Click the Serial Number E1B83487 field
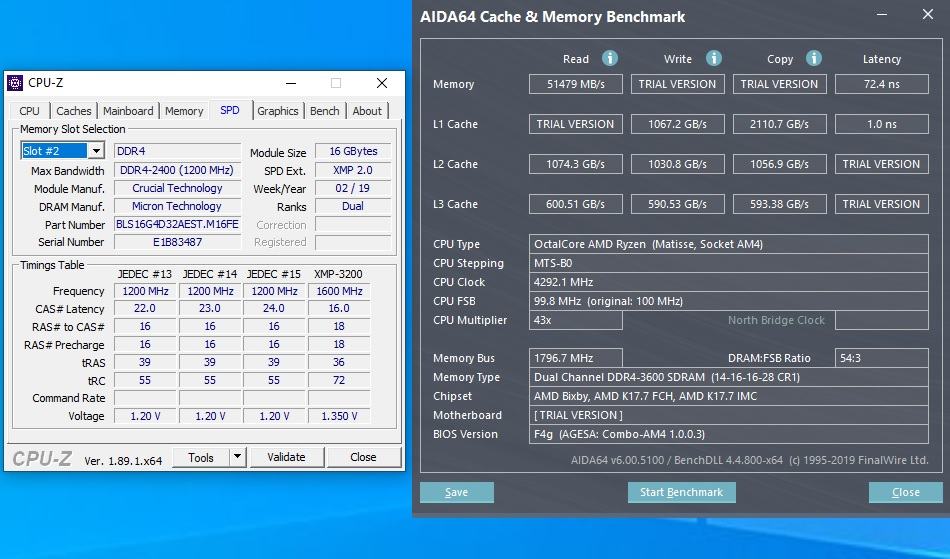Screen dimensions: 950x559 click(177, 242)
